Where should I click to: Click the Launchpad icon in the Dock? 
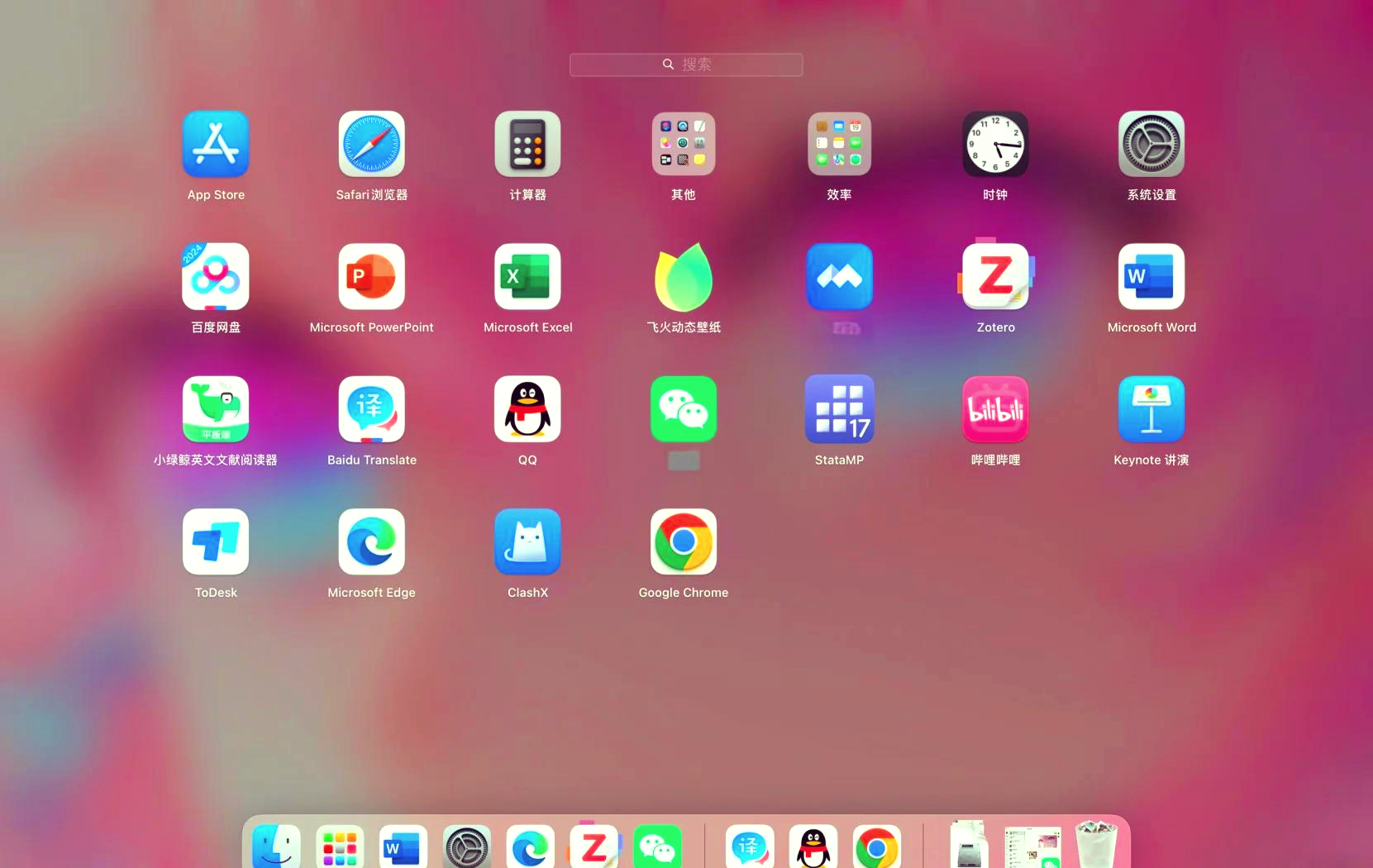coord(340,847)
